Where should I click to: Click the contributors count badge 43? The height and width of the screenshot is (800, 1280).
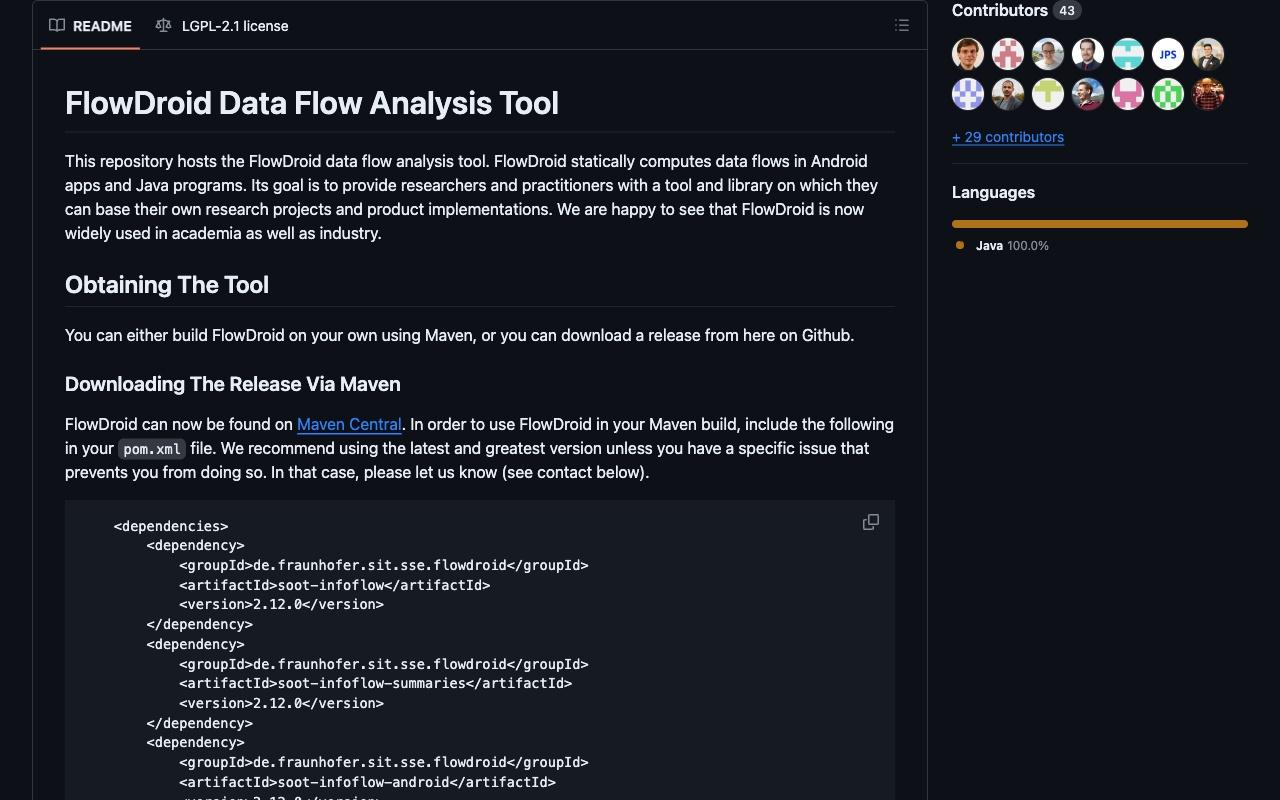pyautogui.click(x=1067, y=11)
